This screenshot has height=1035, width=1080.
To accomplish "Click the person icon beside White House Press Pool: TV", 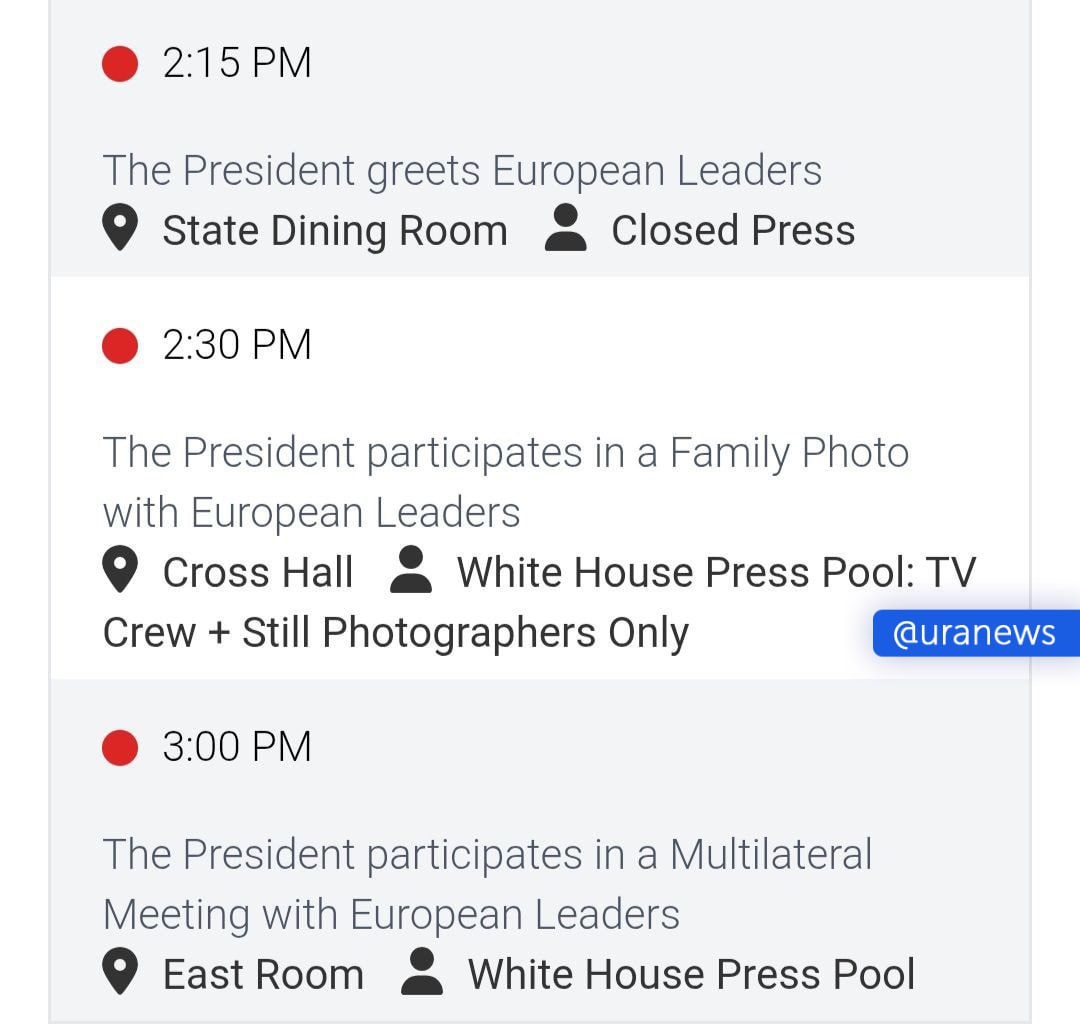I will tap(411, 569).
